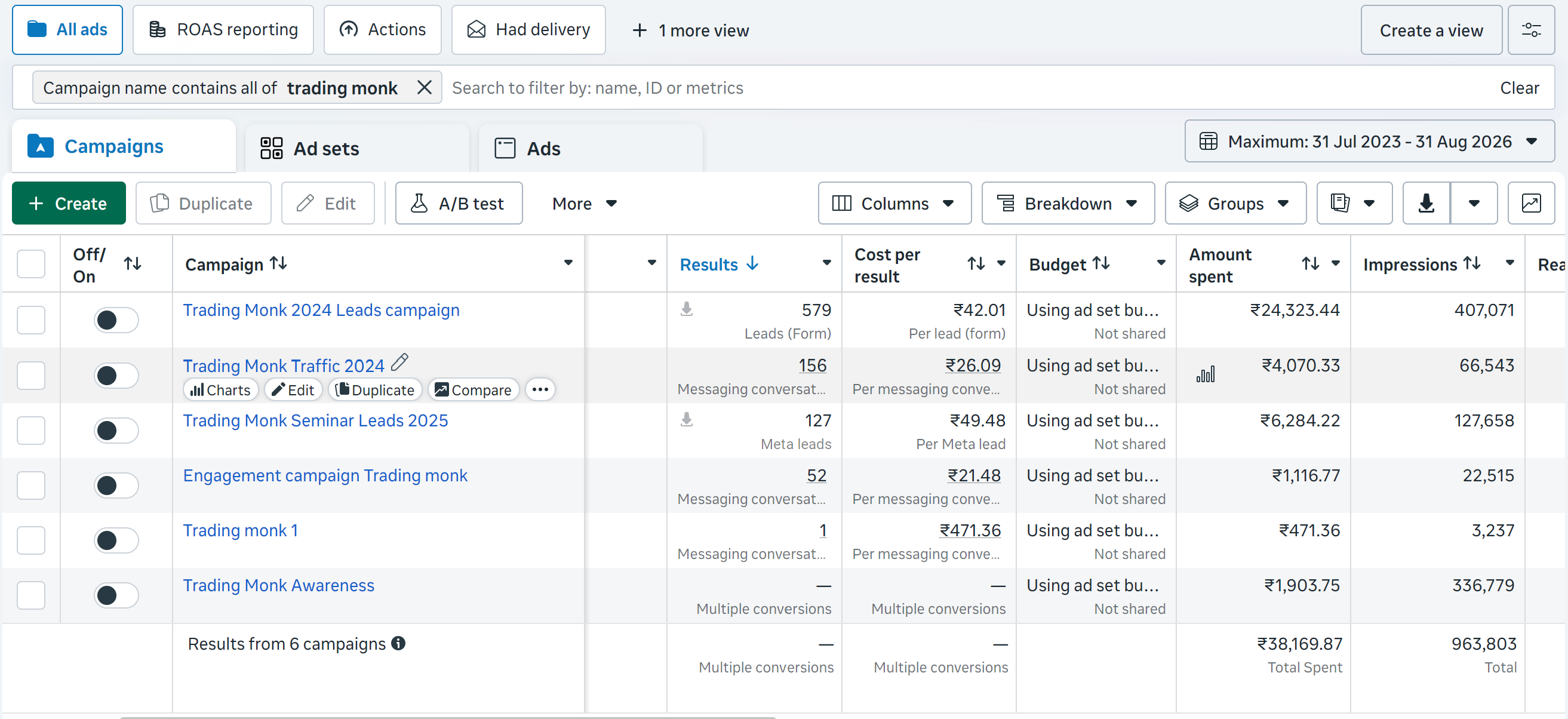
Task: Open the Ads tab
Action: (591, 148)
